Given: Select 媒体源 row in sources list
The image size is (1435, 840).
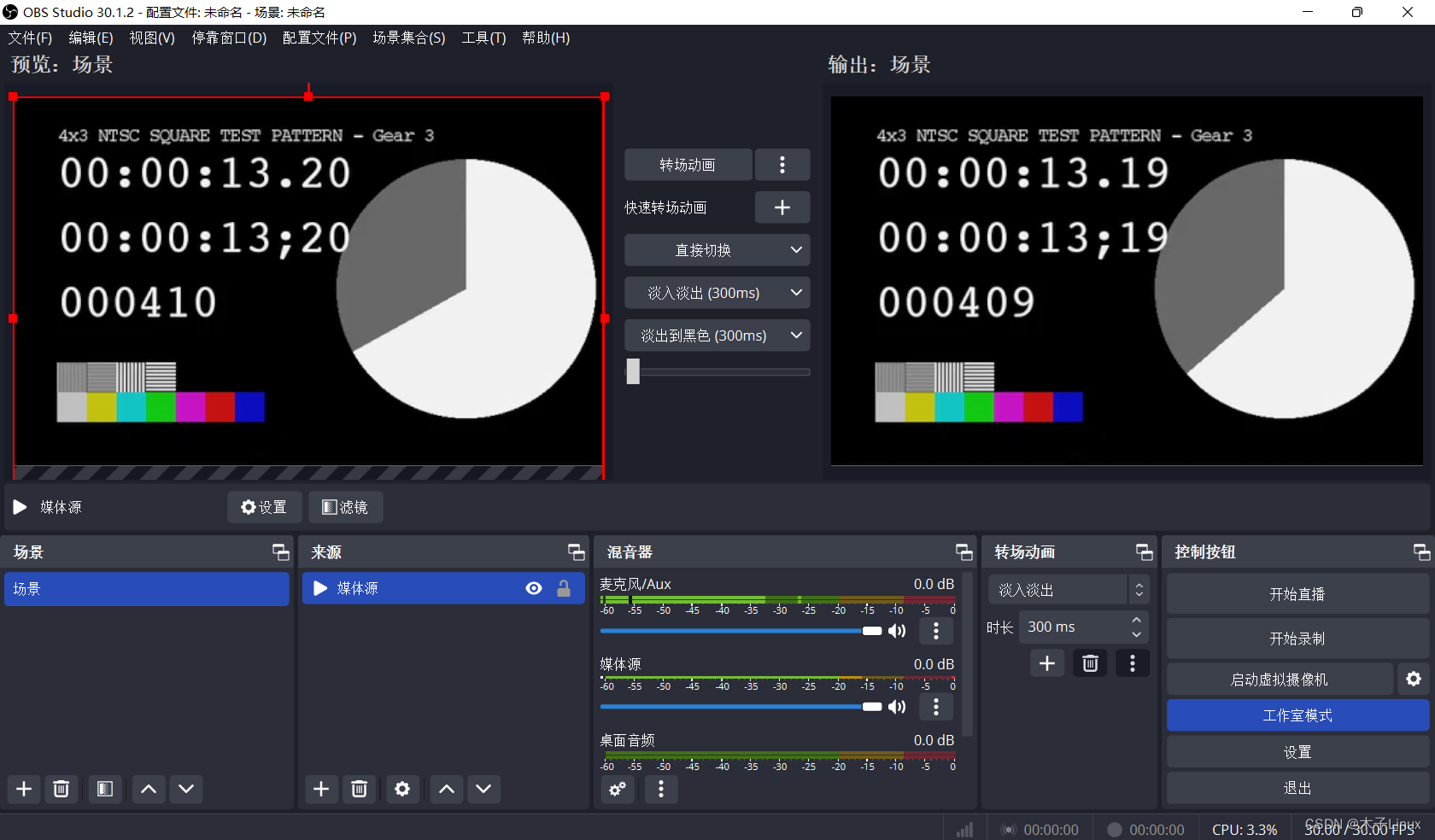Looking at the screenshot, I should tap(443, 588).
